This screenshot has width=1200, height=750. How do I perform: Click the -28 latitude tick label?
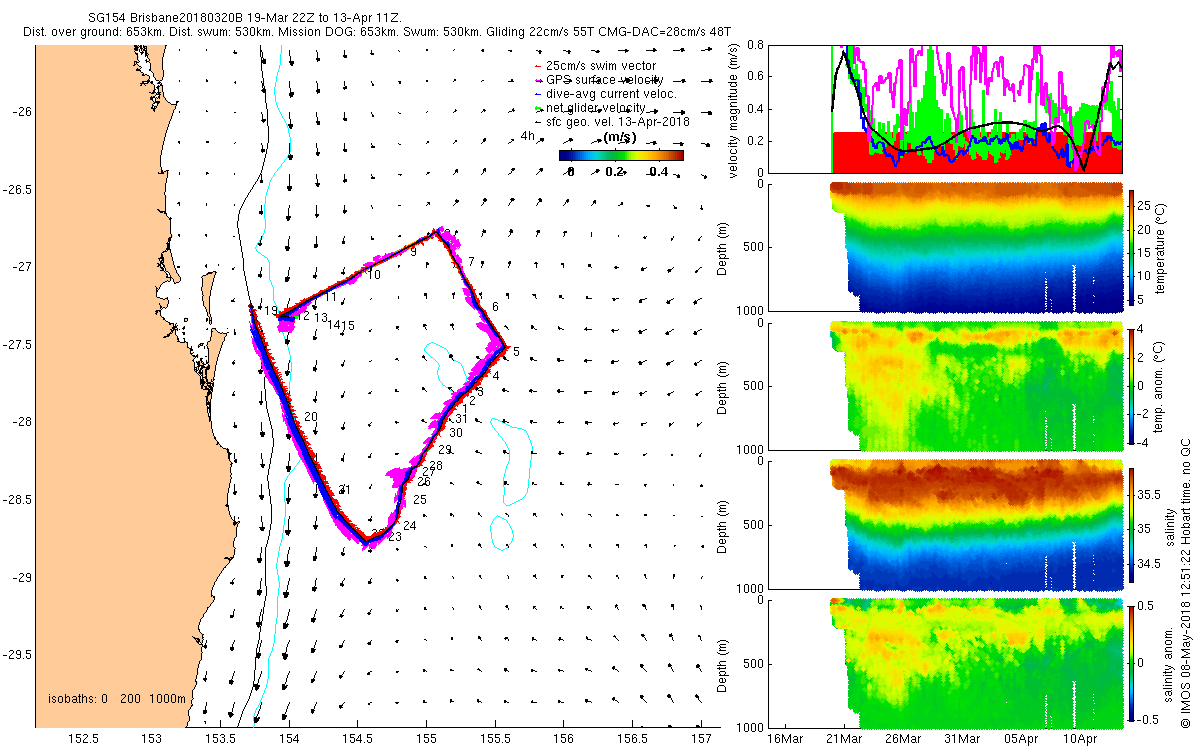point(21,422)
